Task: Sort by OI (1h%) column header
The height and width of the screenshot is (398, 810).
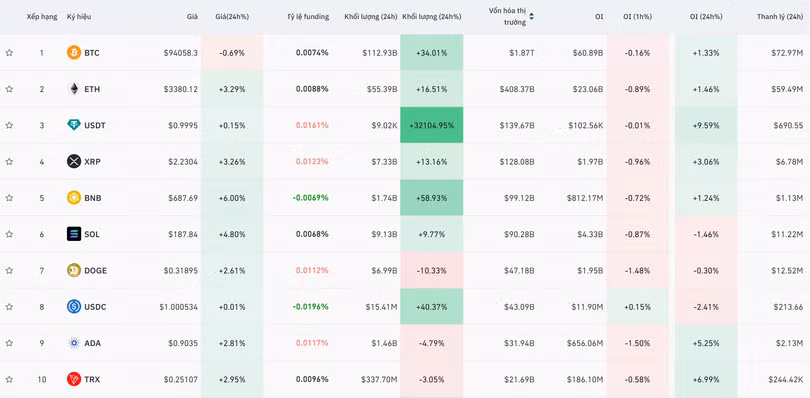Action: 637,17
